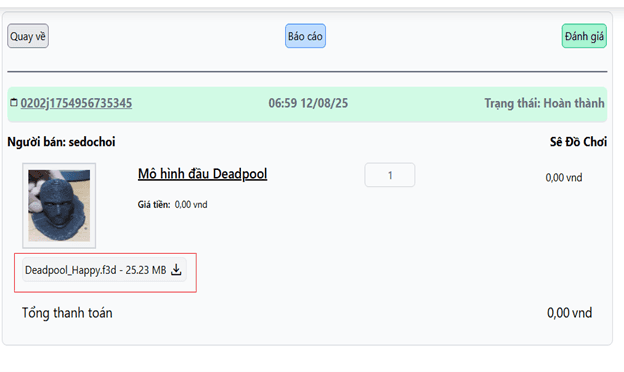
Task: Open the Báo cáo report button
Action: [305, 36]
